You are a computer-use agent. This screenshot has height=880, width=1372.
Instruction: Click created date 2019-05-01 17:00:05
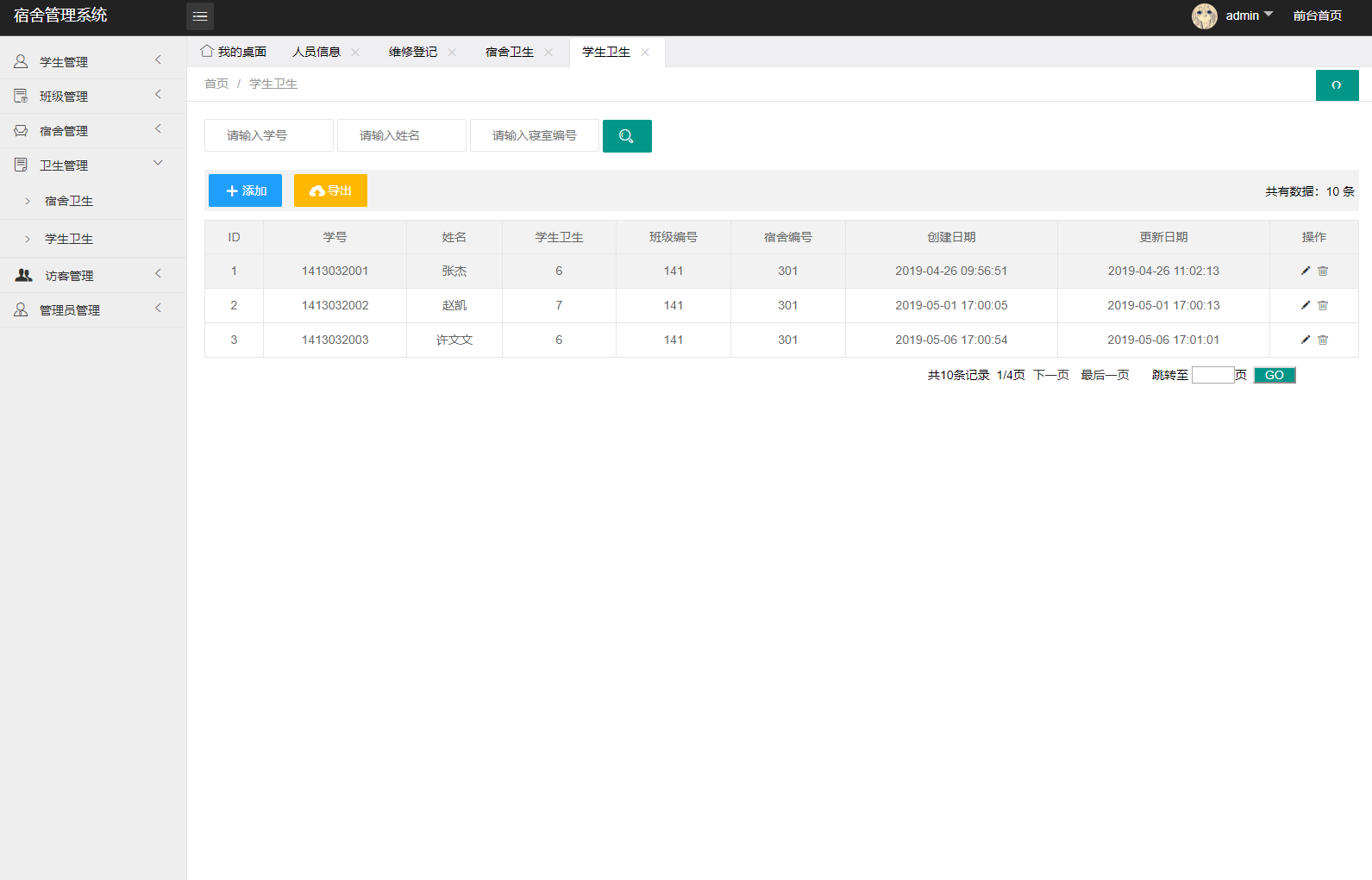(951, 305)
